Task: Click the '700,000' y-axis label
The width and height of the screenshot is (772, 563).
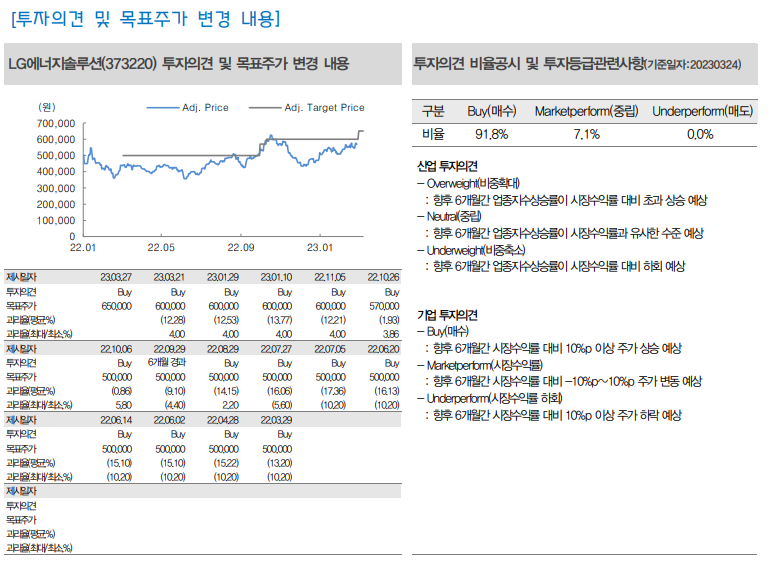Action: coord(56,124)
